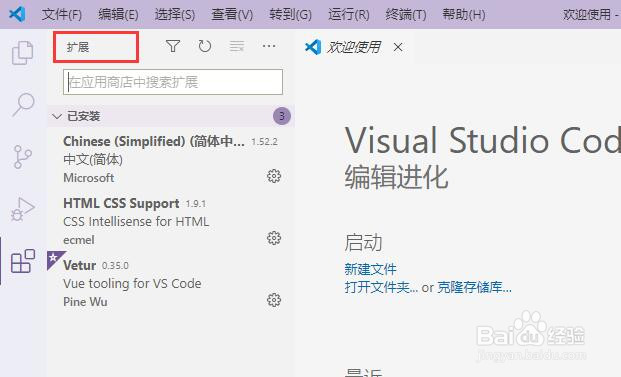Select the HTML CSS Support extension entry
This screenshot has width=621, height=377.
pyautogui.click(x=171, y=221)
